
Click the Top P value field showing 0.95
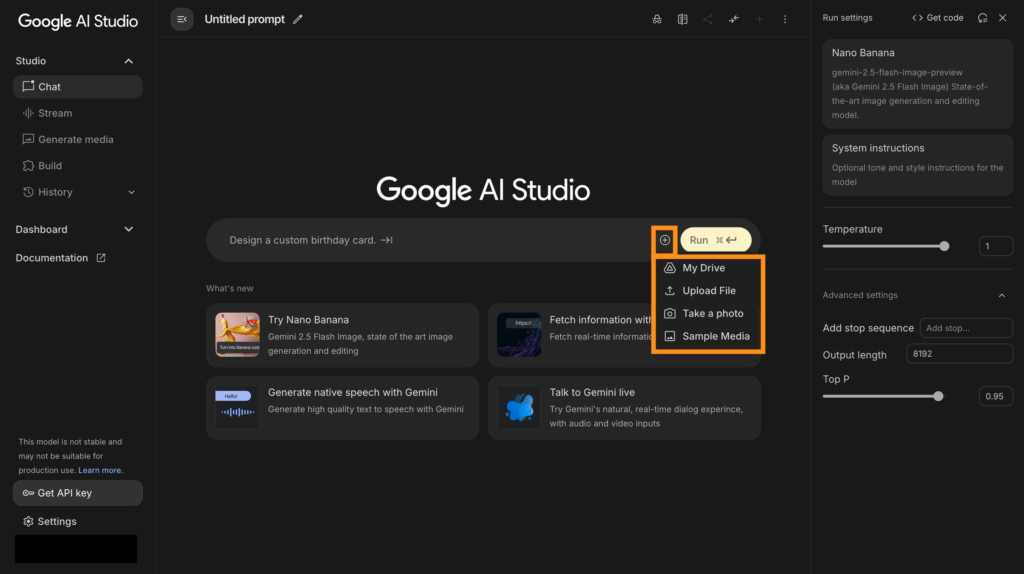click(x=995, y=396)
